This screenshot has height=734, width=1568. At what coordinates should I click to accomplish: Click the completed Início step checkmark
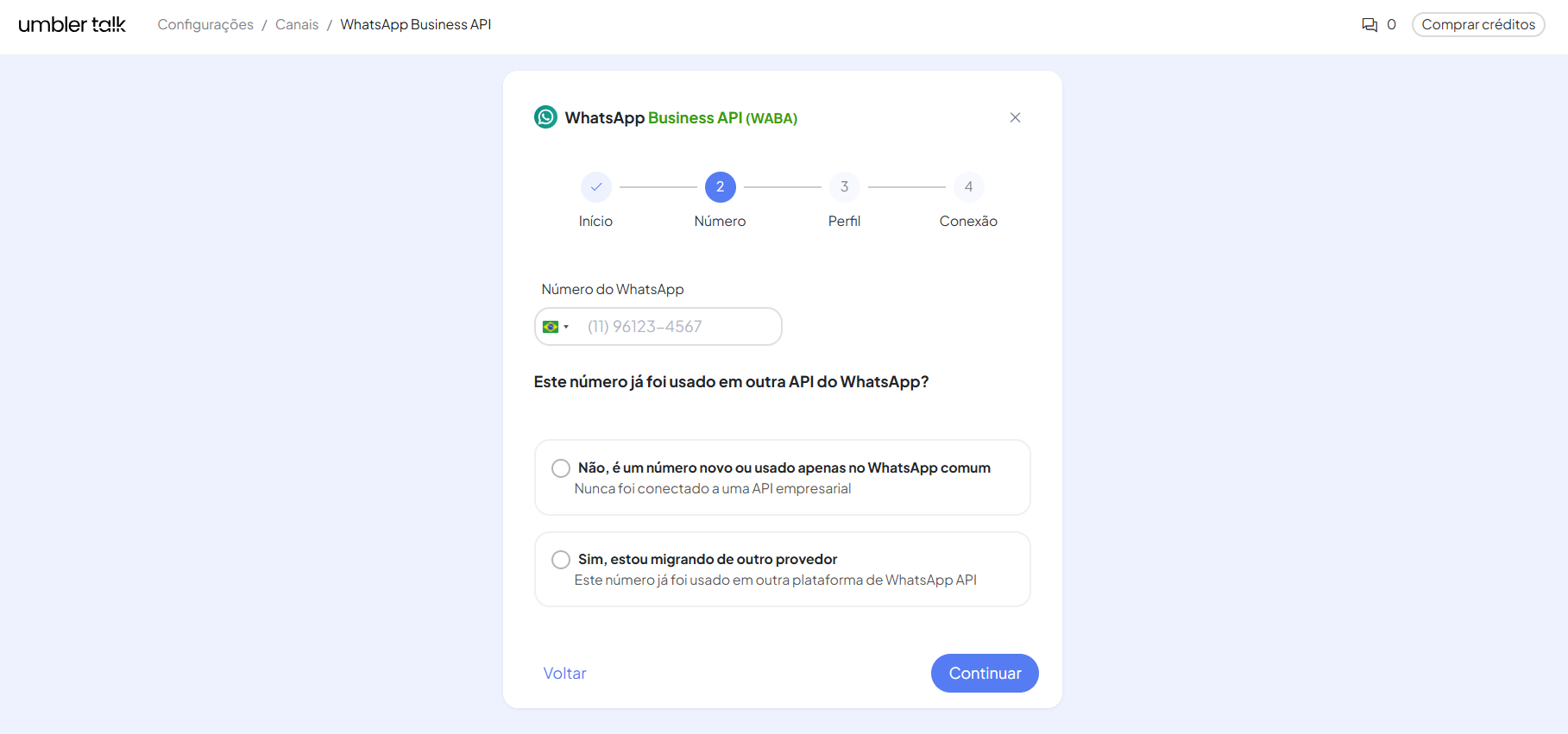point(595,187)
